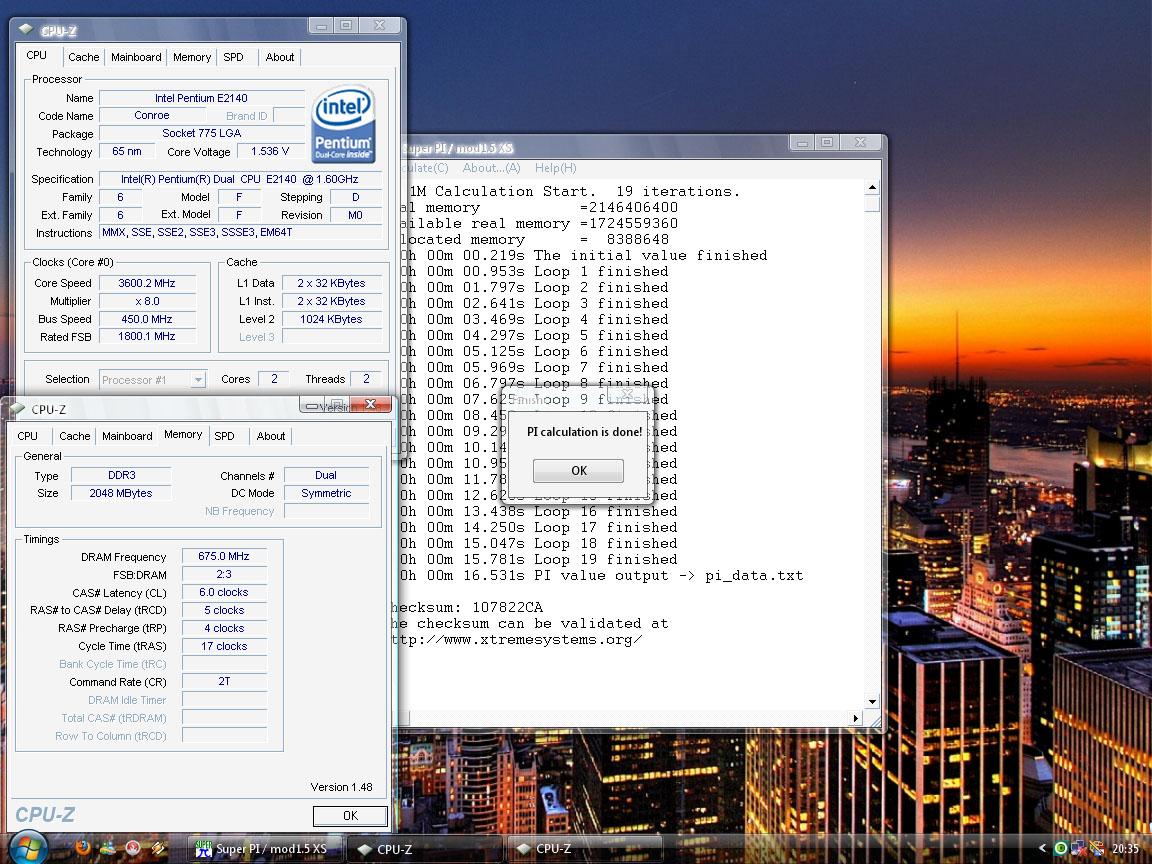Switch to Super PI taskbar button
This screenshot has height=864, width=1152.
point(264,849)
